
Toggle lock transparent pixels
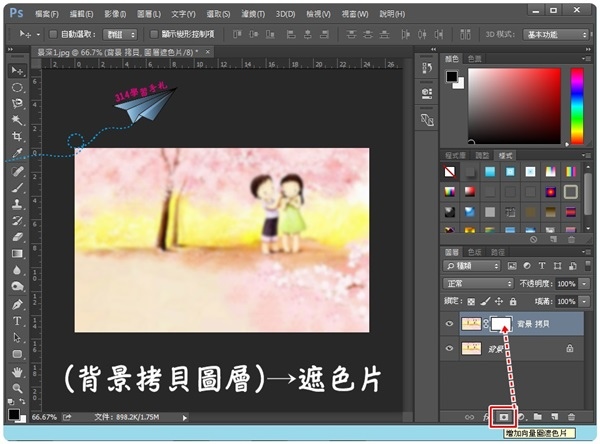tap(471, 302)
